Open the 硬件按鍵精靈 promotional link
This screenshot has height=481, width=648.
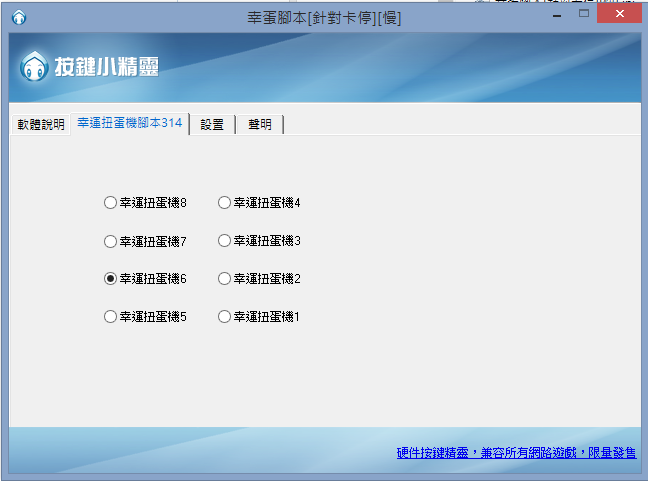(516, 454)
